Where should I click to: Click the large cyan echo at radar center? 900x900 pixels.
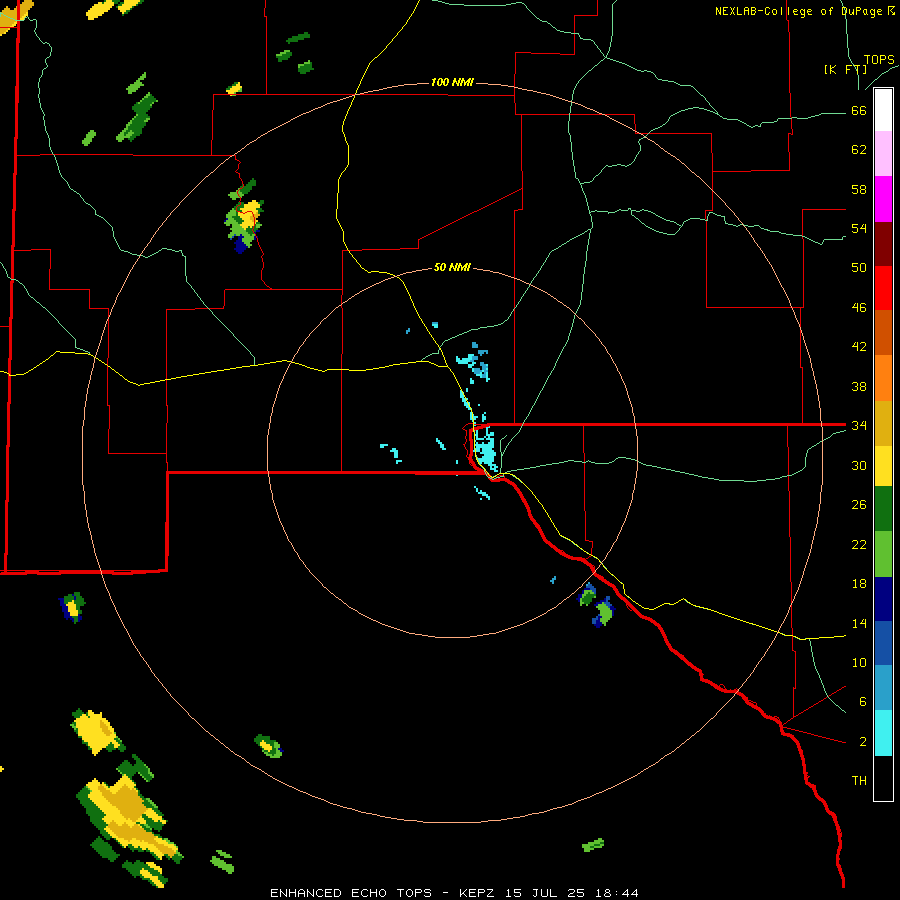pos(485,449)
